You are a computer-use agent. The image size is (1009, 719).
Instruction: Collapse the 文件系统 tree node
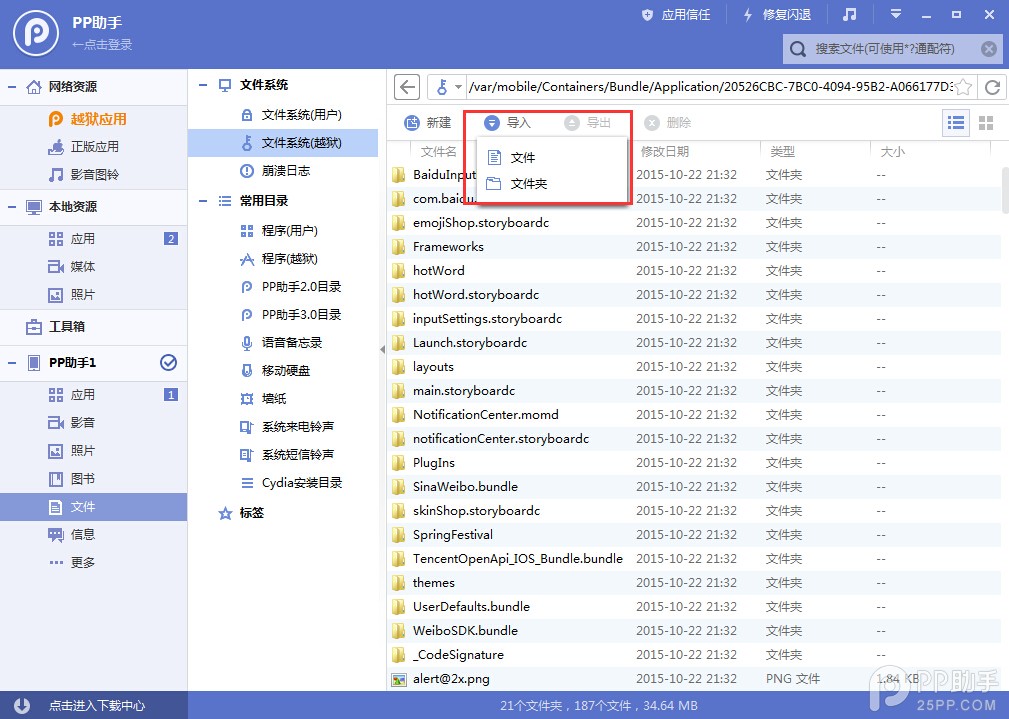(x=203, y=85)
